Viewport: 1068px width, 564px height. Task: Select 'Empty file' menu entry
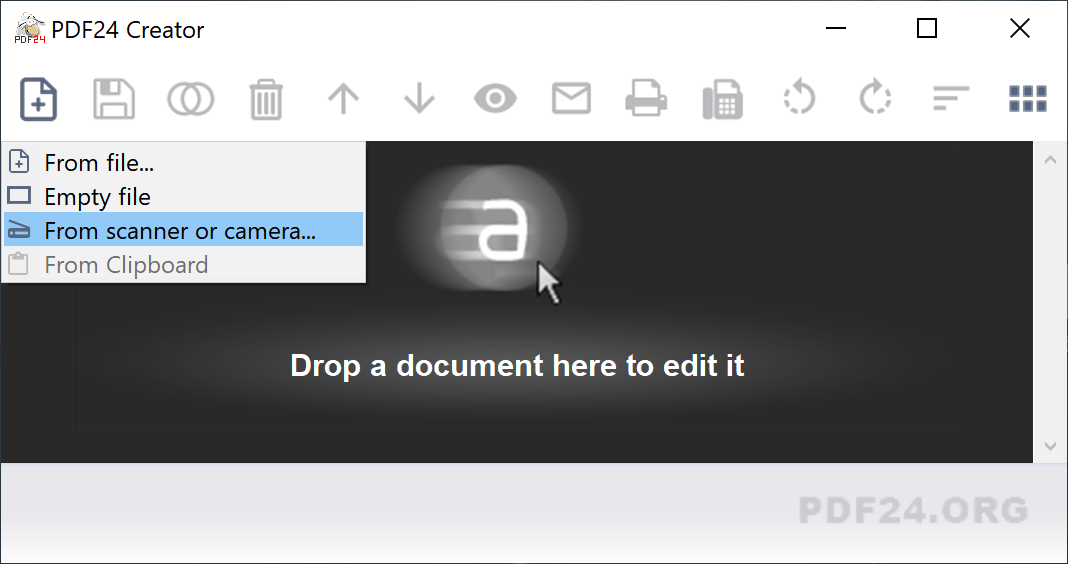click(x=97, y=197)
